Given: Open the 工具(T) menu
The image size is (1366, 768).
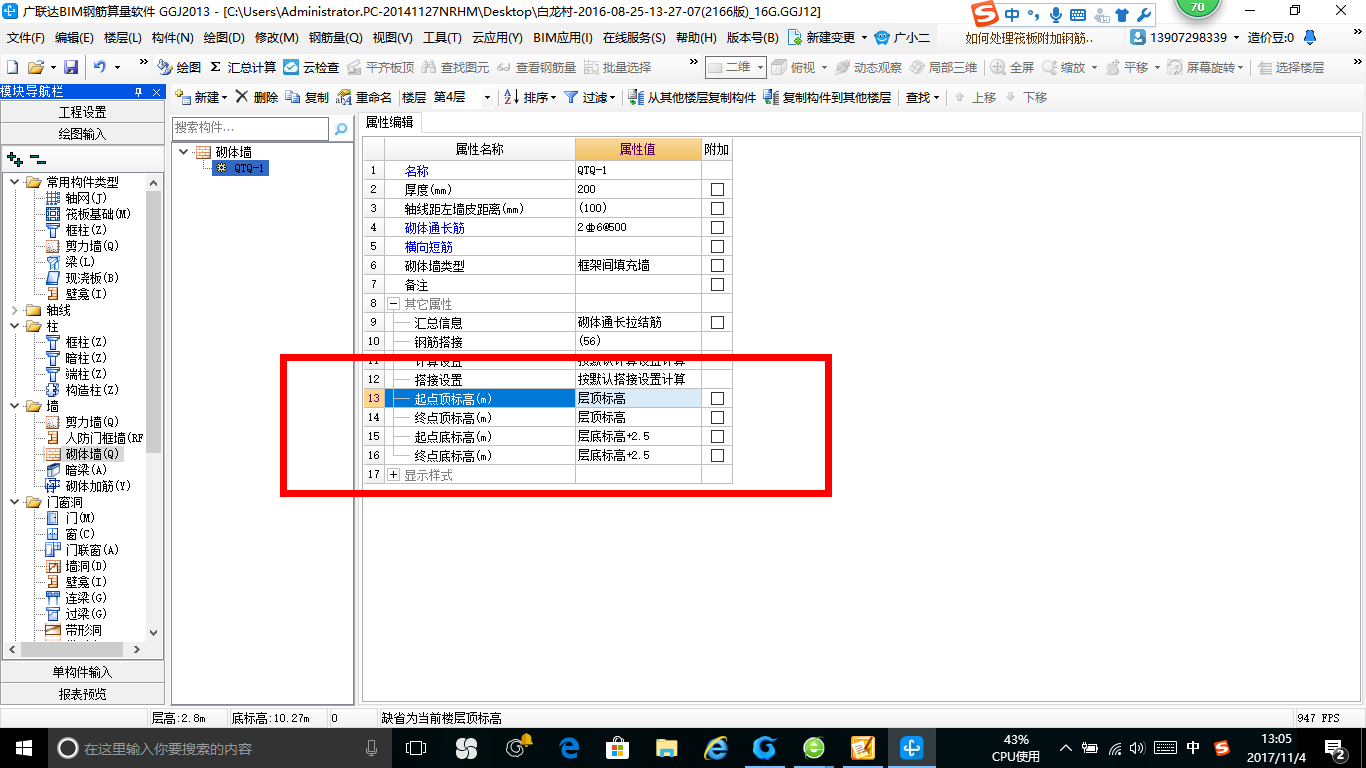Looking at the screenshot, I should tap(442, 38).
